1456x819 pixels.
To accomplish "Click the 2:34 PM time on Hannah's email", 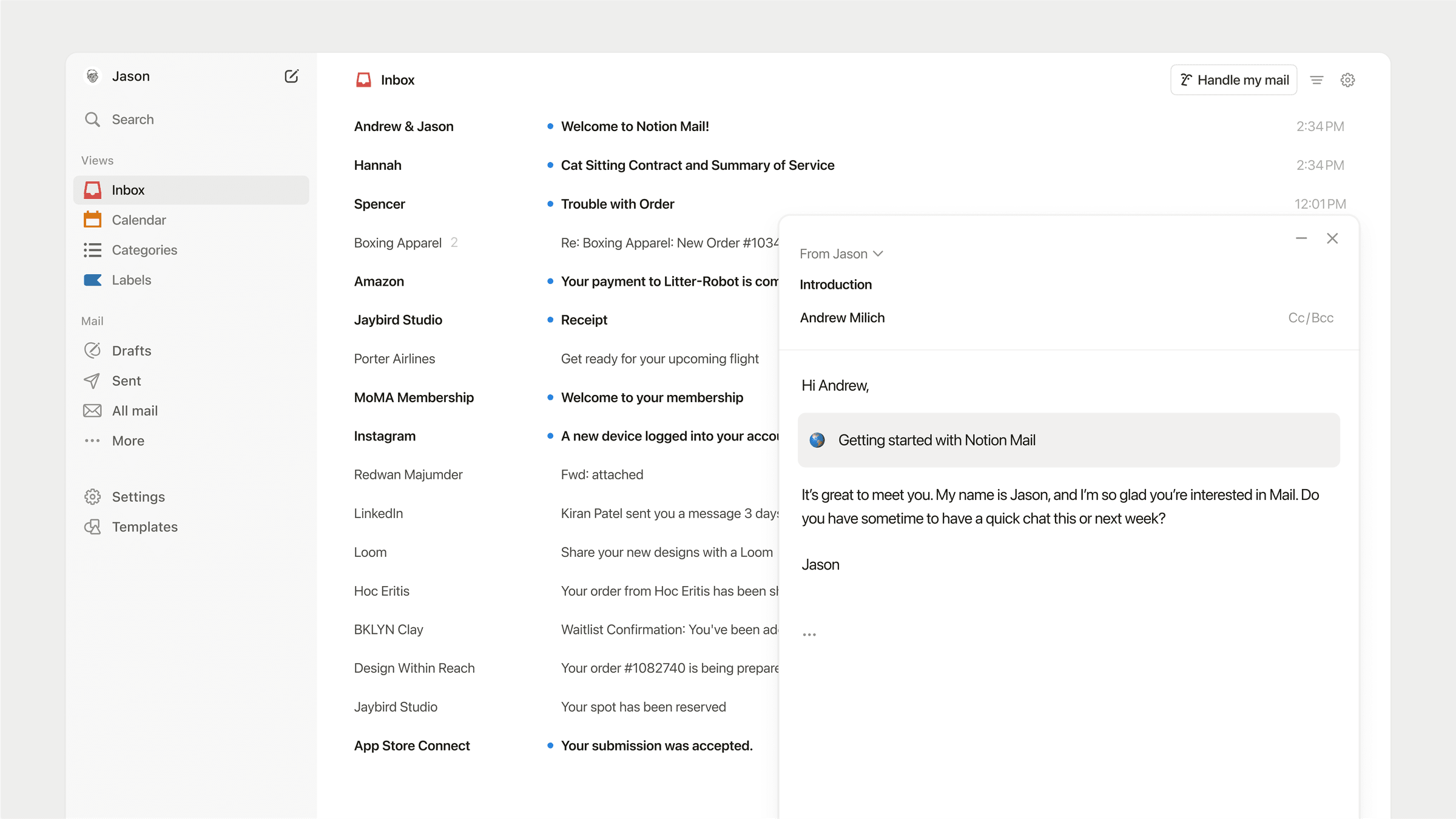I will pyautogui.click(x=1320, y=165).
